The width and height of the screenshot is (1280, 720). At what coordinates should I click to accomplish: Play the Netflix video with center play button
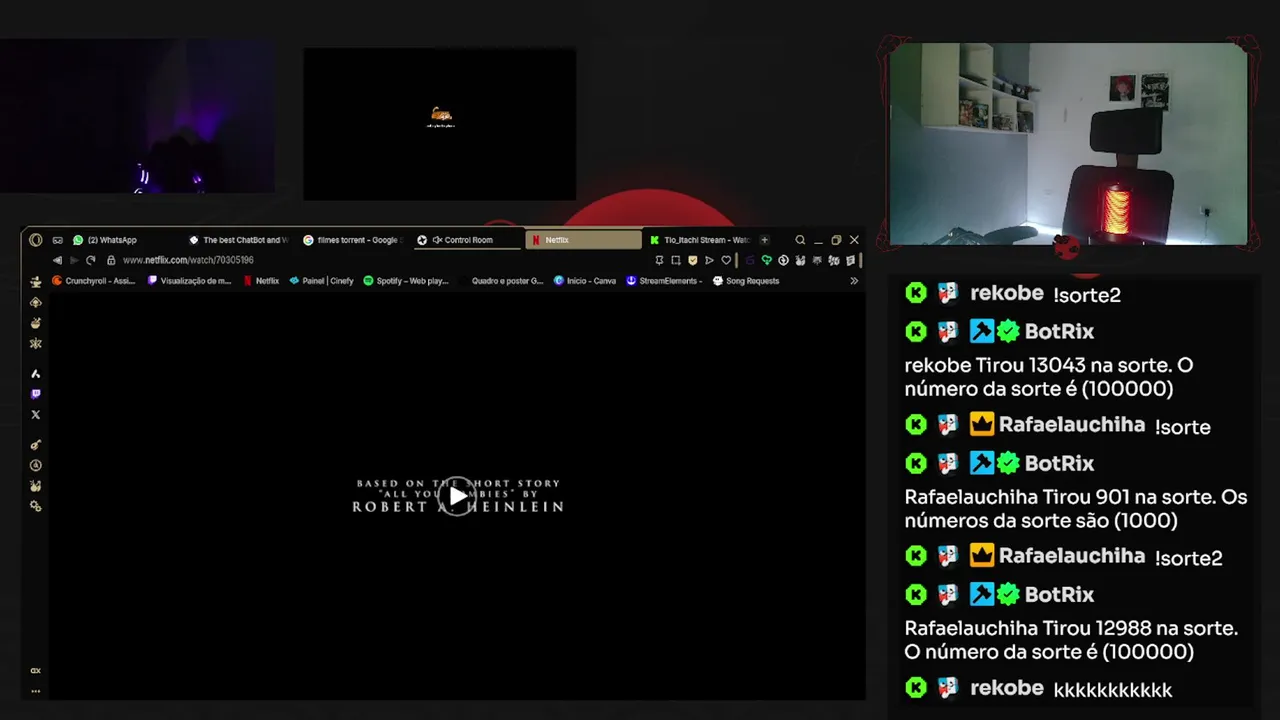[x=458, y=495]
